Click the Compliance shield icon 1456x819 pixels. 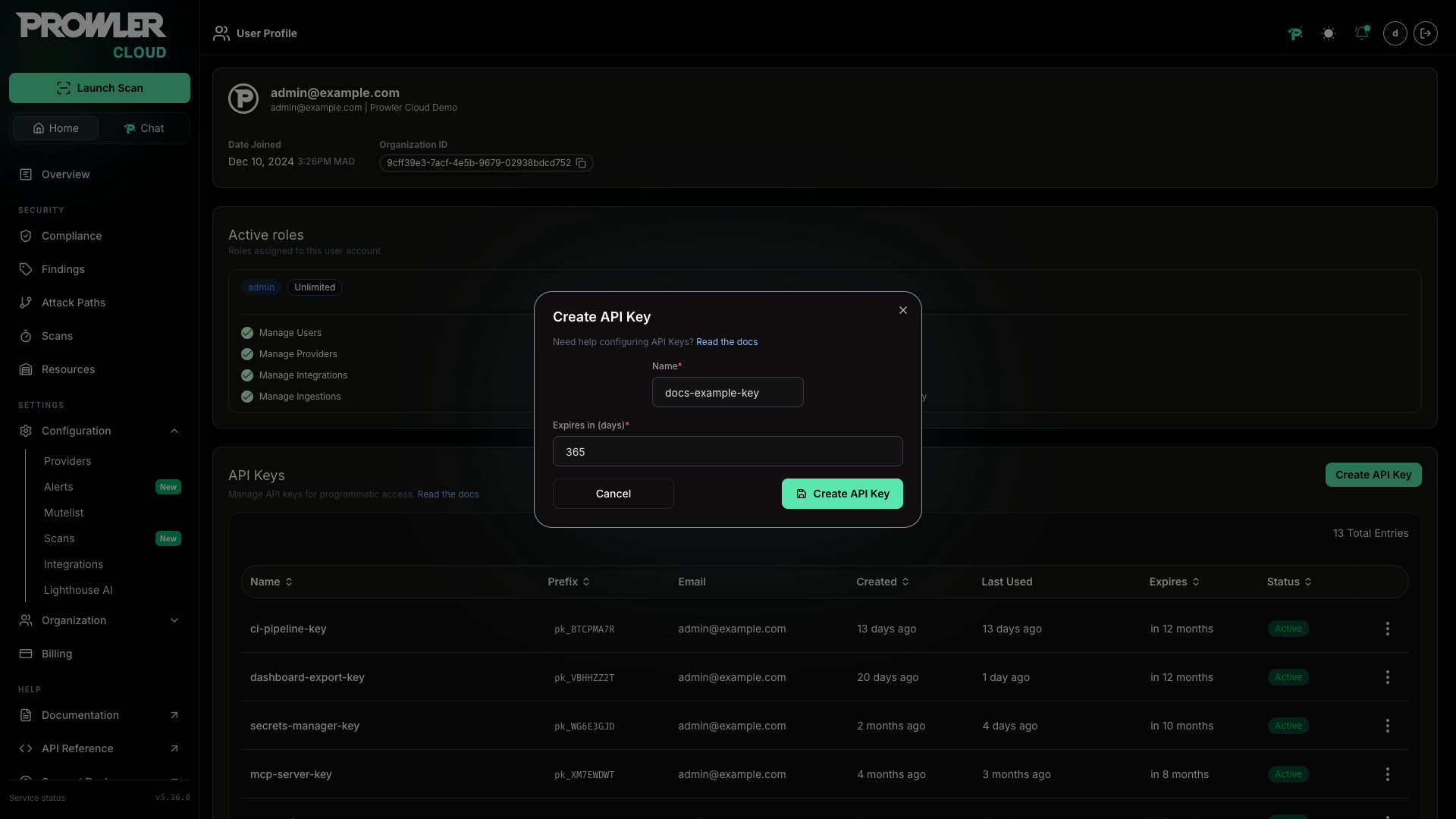[x=26, y=236]
